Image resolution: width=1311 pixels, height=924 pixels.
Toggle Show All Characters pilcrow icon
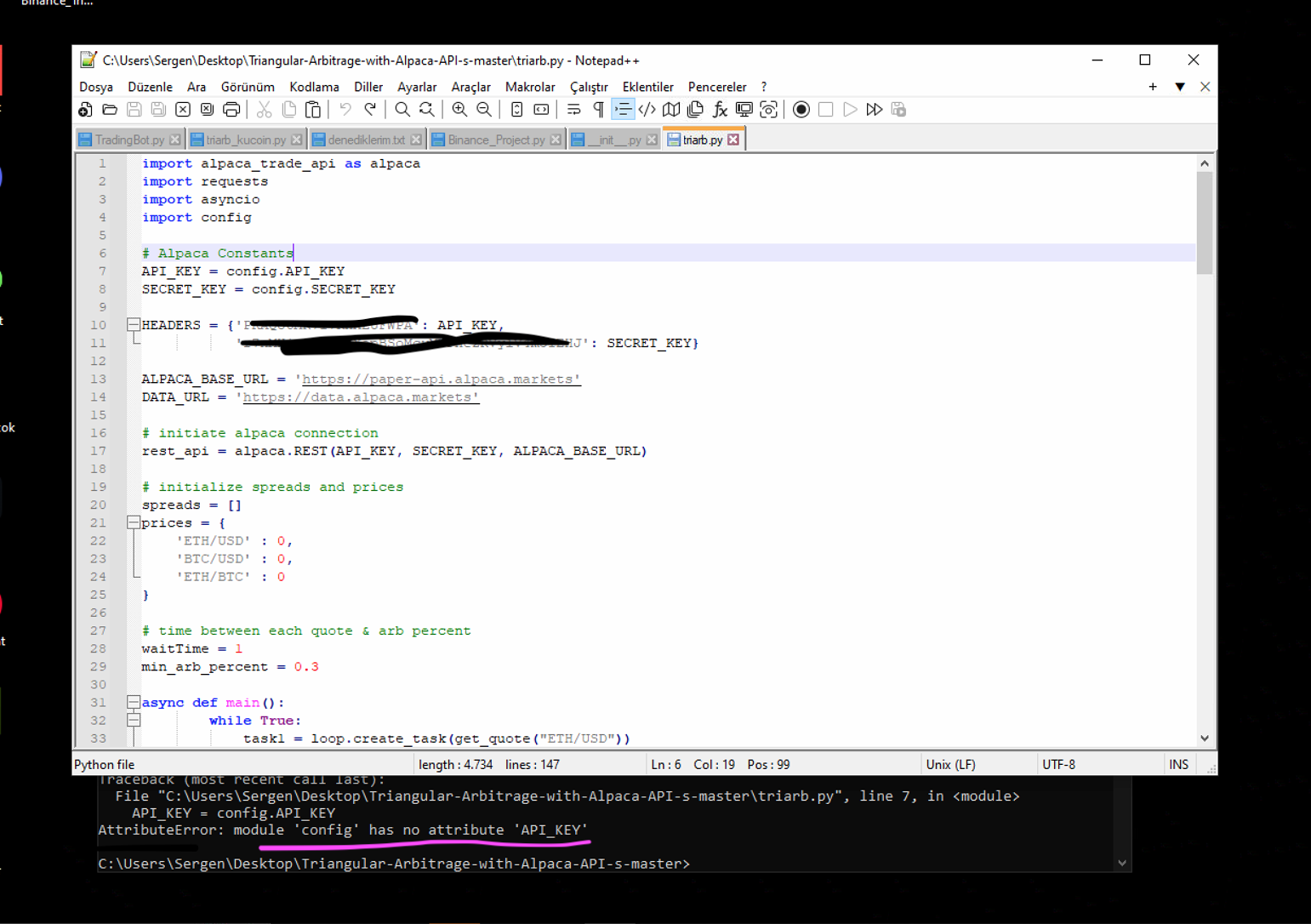pyautogui.click(x=598, y=110)
